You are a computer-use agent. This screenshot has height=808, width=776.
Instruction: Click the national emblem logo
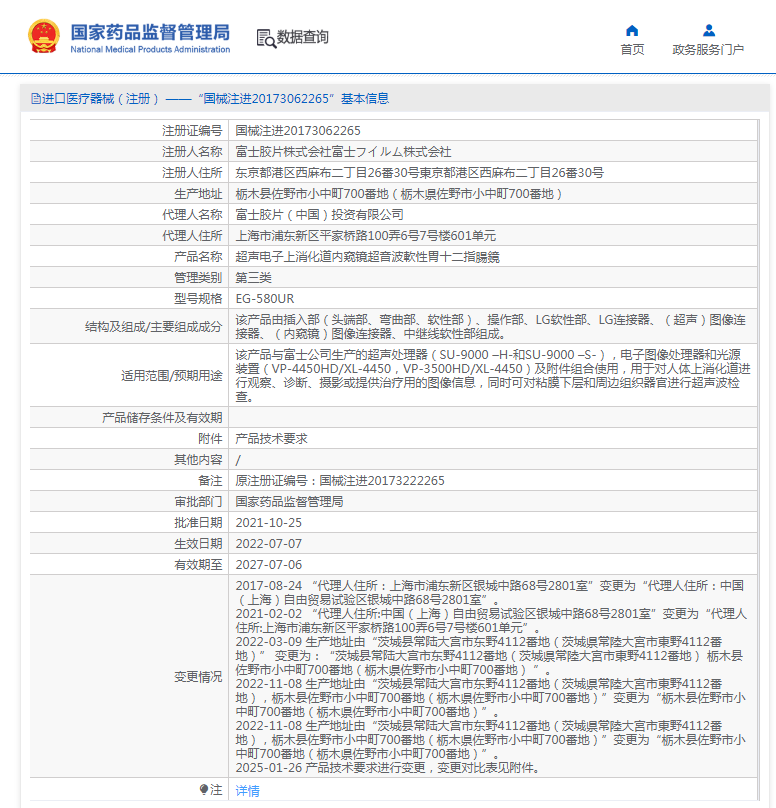coord(44,37)
